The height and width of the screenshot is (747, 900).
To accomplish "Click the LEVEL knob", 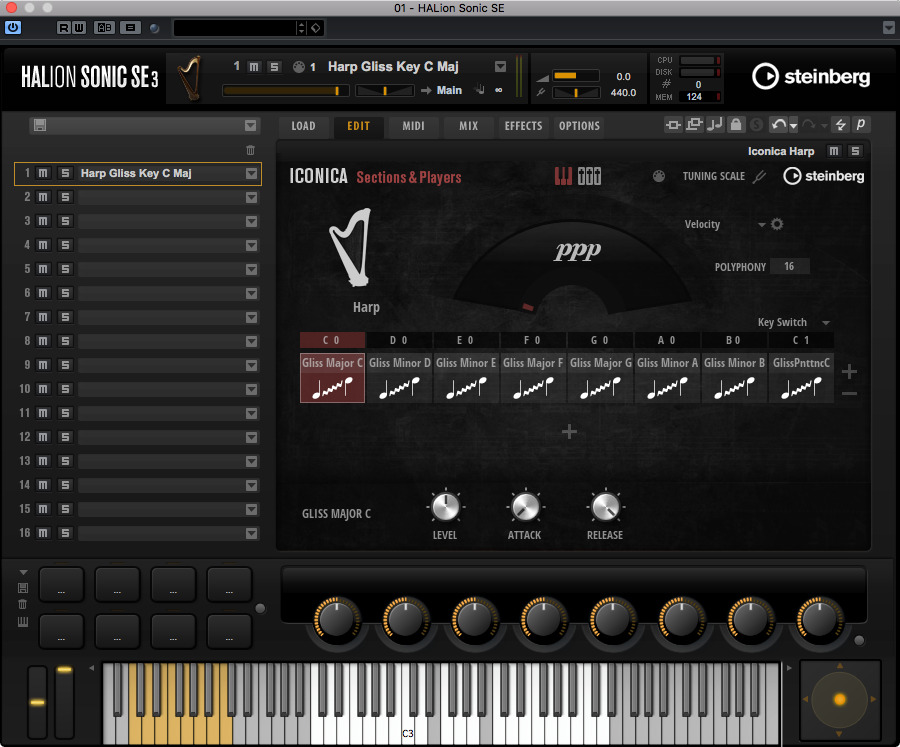I will (x=445, y=507).
